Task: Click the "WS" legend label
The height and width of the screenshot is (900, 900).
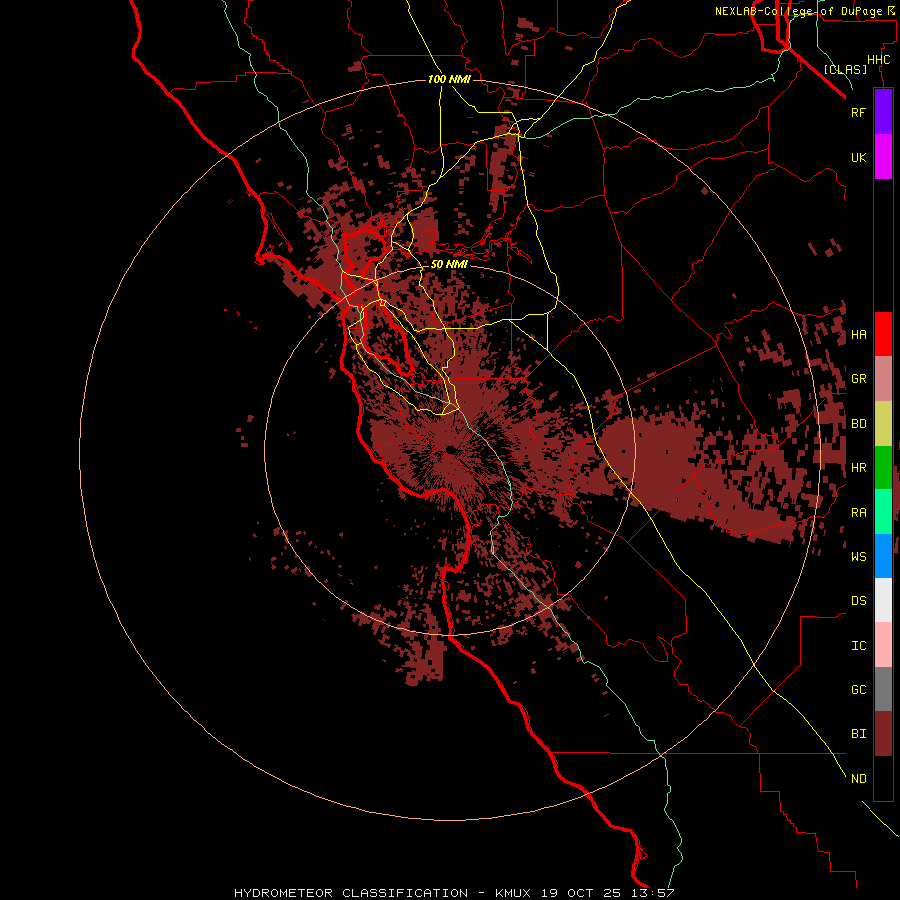Action: (x=859, y=556)
